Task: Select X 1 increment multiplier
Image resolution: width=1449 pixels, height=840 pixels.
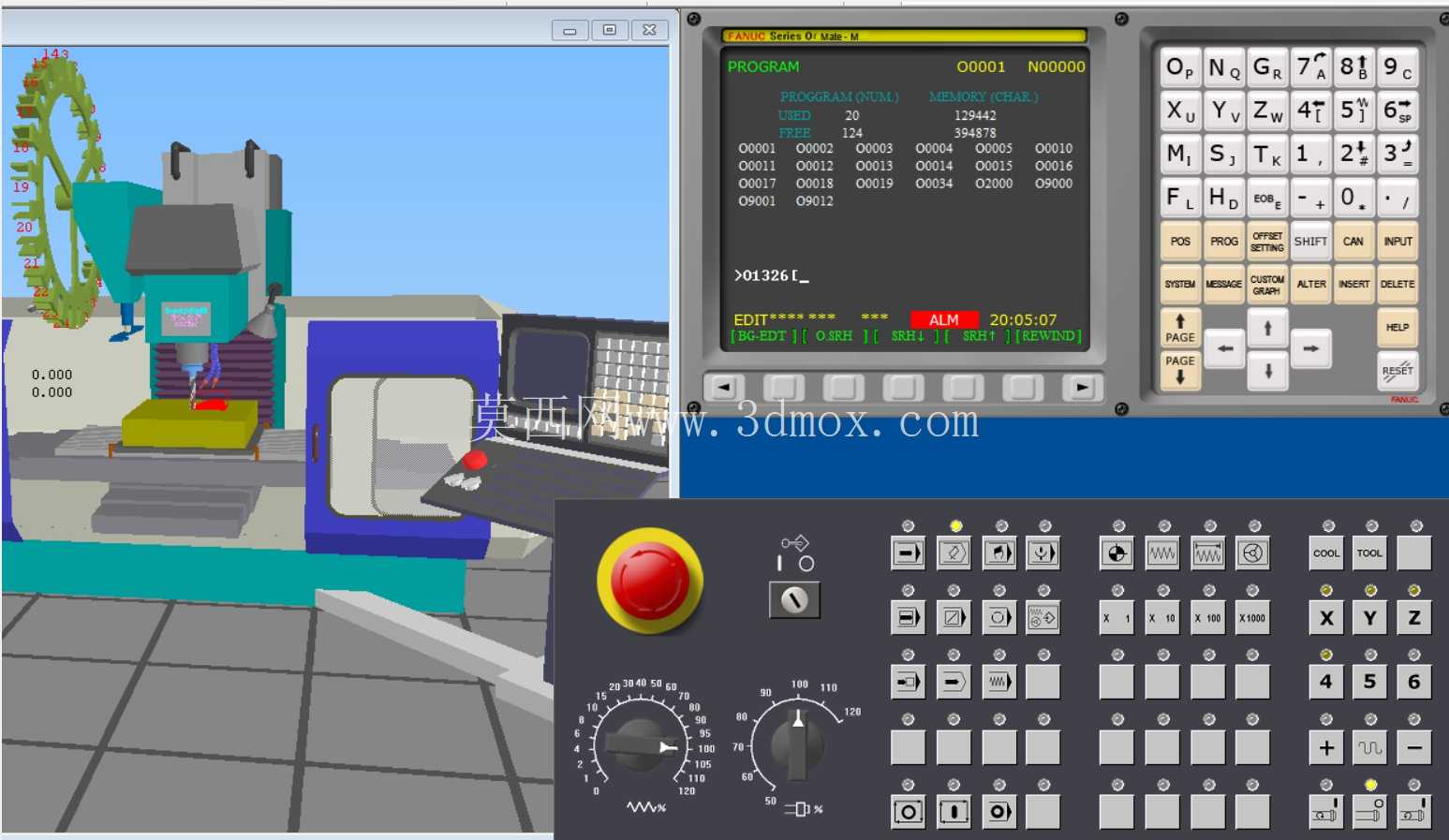Action: pos(1116,617)
